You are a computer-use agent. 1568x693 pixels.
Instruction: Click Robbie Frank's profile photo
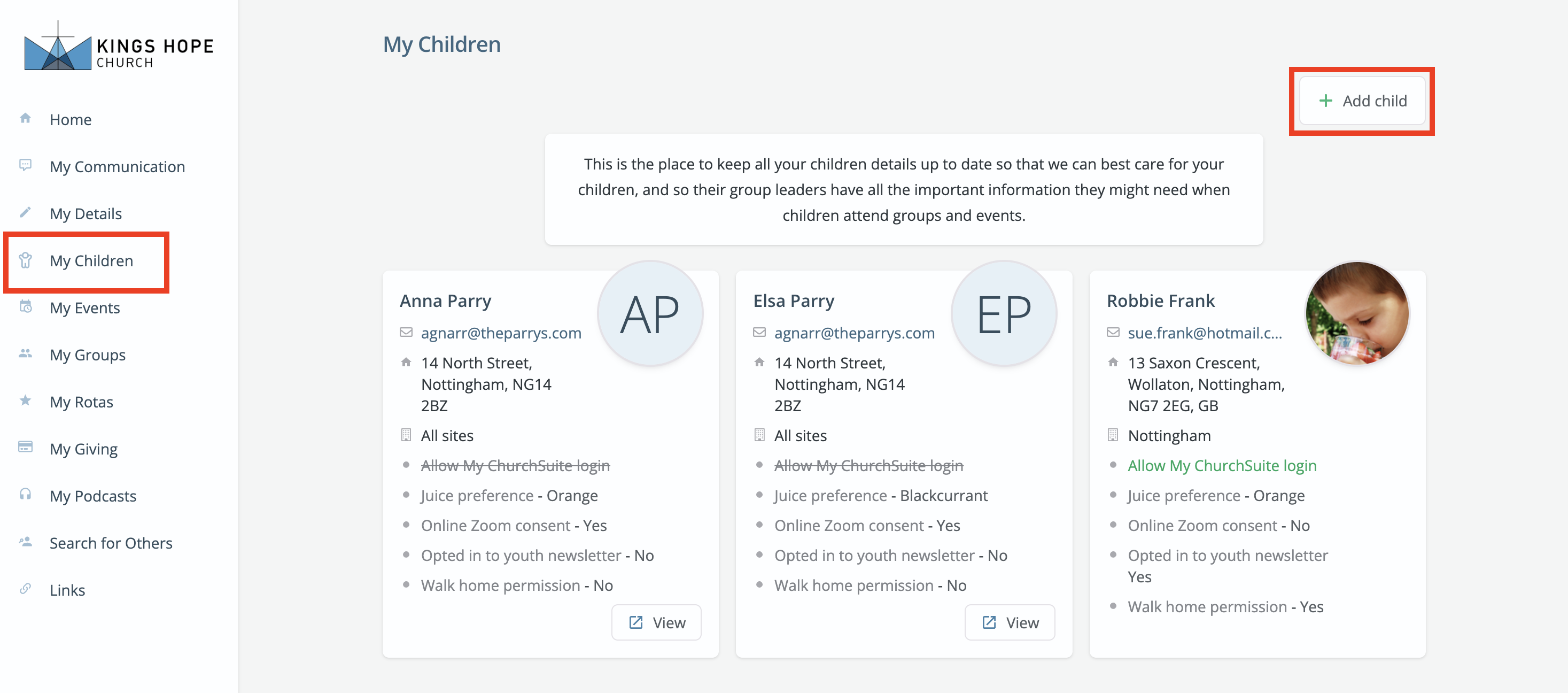1357,313
